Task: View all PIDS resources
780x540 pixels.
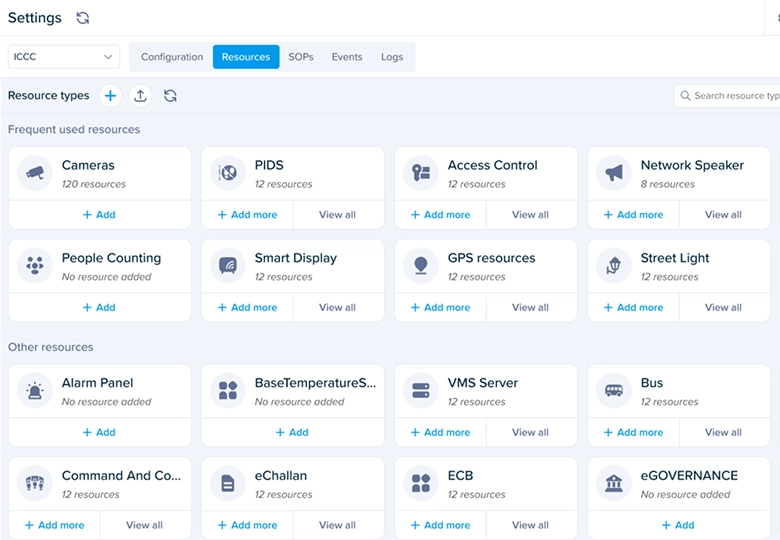Action: tap(338, 215)
